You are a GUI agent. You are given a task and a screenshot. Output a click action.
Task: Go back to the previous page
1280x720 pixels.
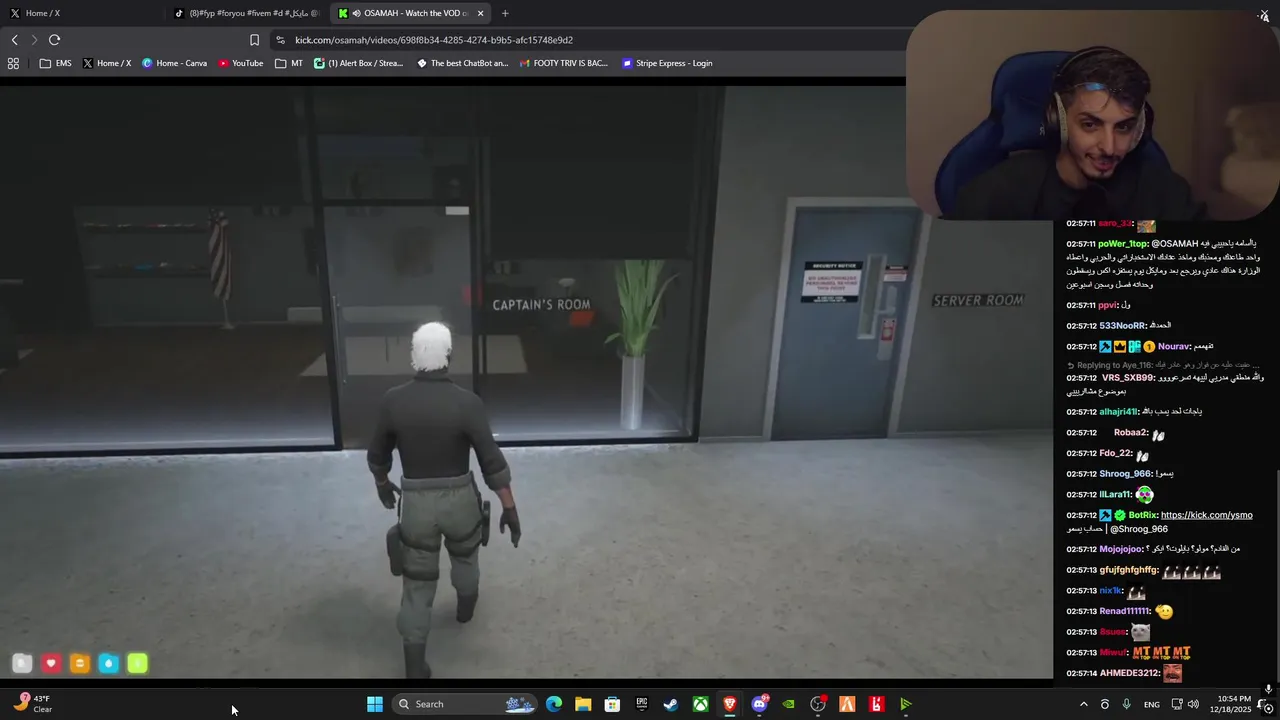coord(14,40)
